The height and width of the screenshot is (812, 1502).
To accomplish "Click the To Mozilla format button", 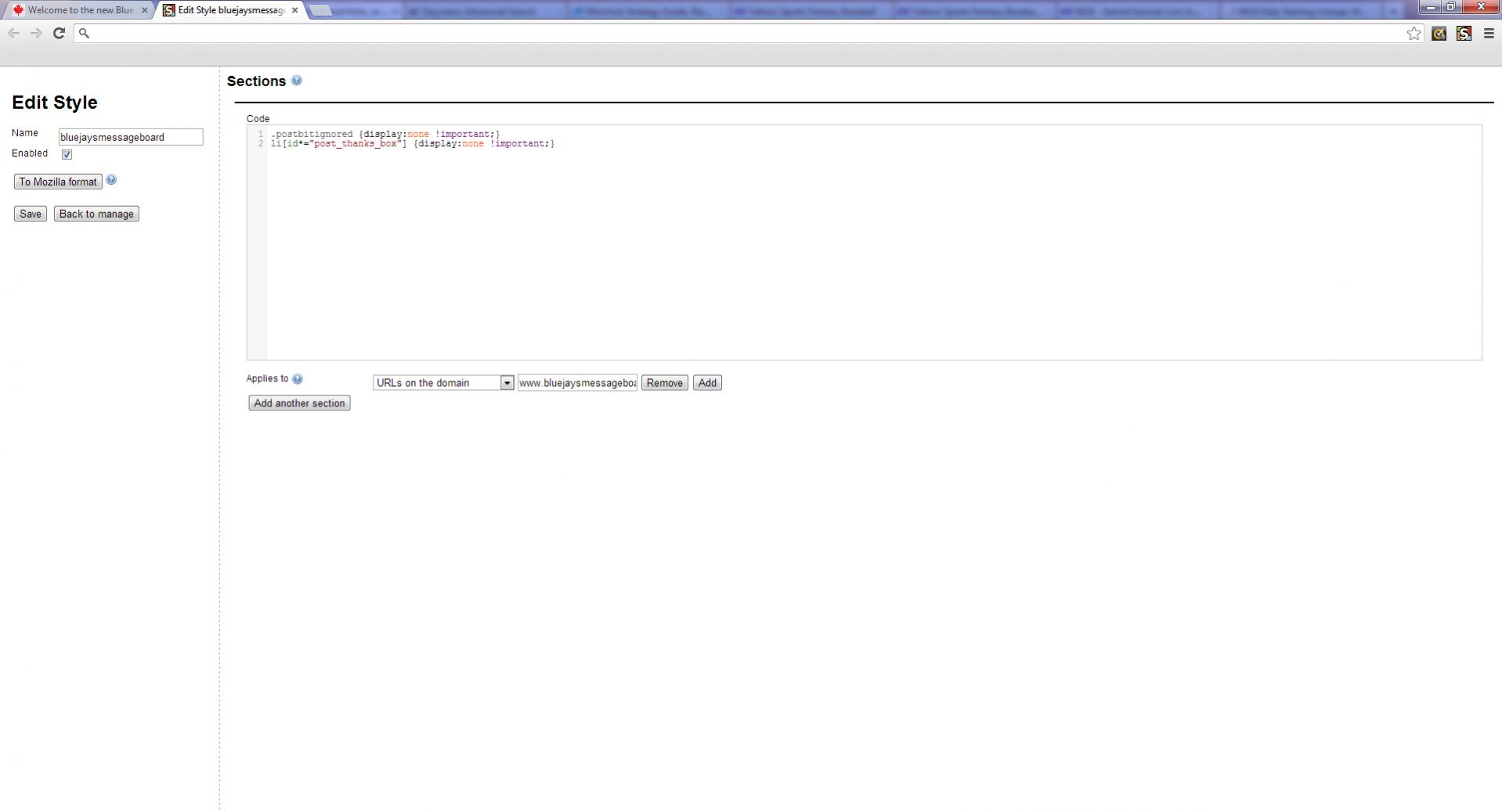I will tap(58, 182).
